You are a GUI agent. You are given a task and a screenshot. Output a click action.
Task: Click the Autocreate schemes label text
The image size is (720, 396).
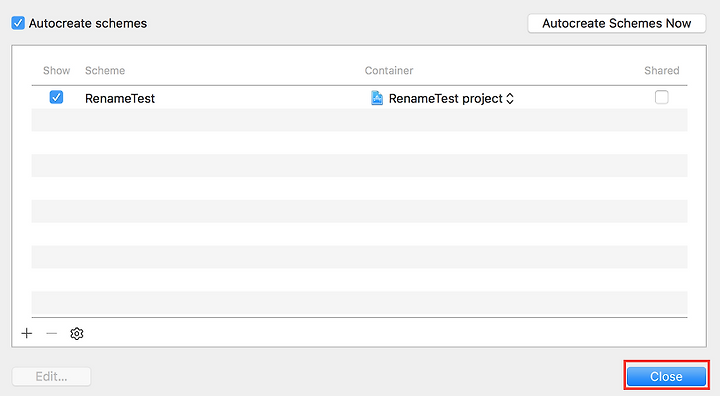pos(88,23)
